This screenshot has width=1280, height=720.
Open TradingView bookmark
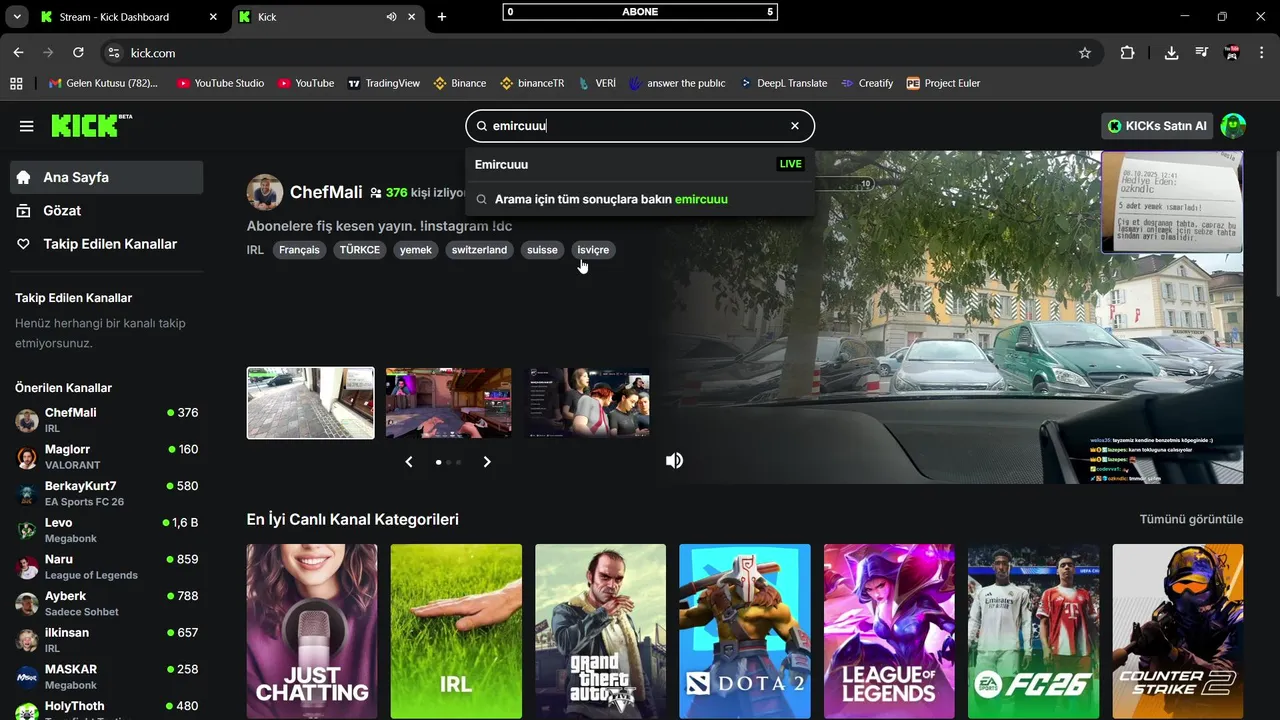(383, 83)
